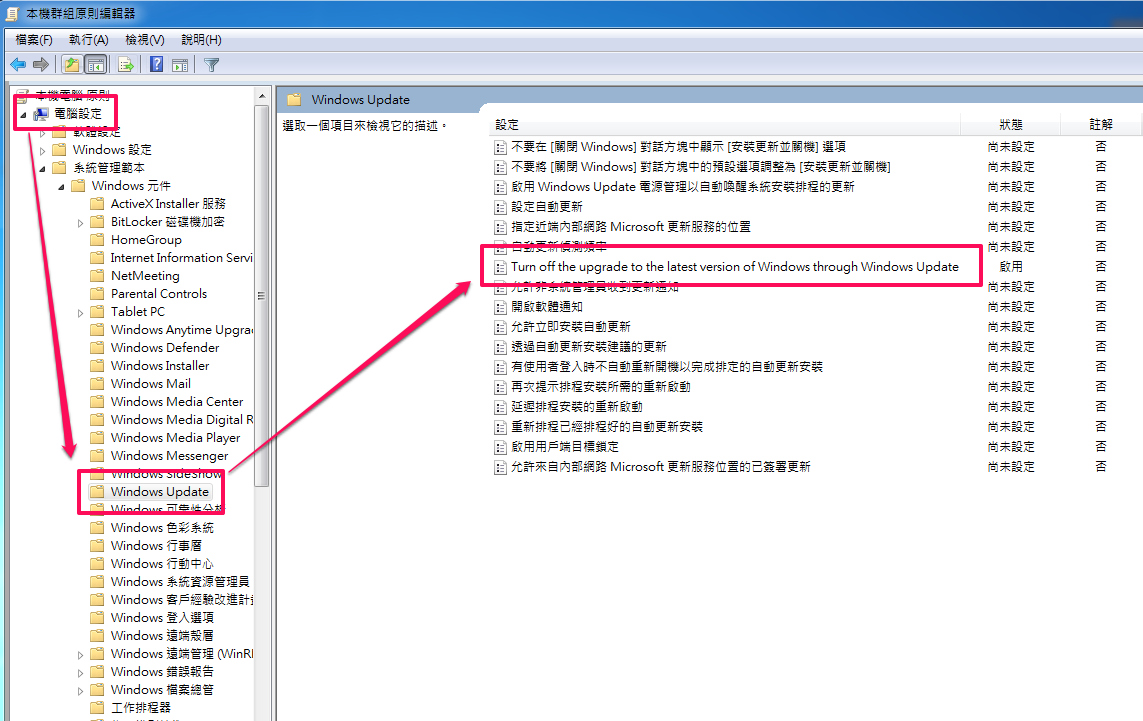Click the folder icon beside Windows 色彩系統
1143x721 pixels.
pyautogui.click(x=97, y=527)
